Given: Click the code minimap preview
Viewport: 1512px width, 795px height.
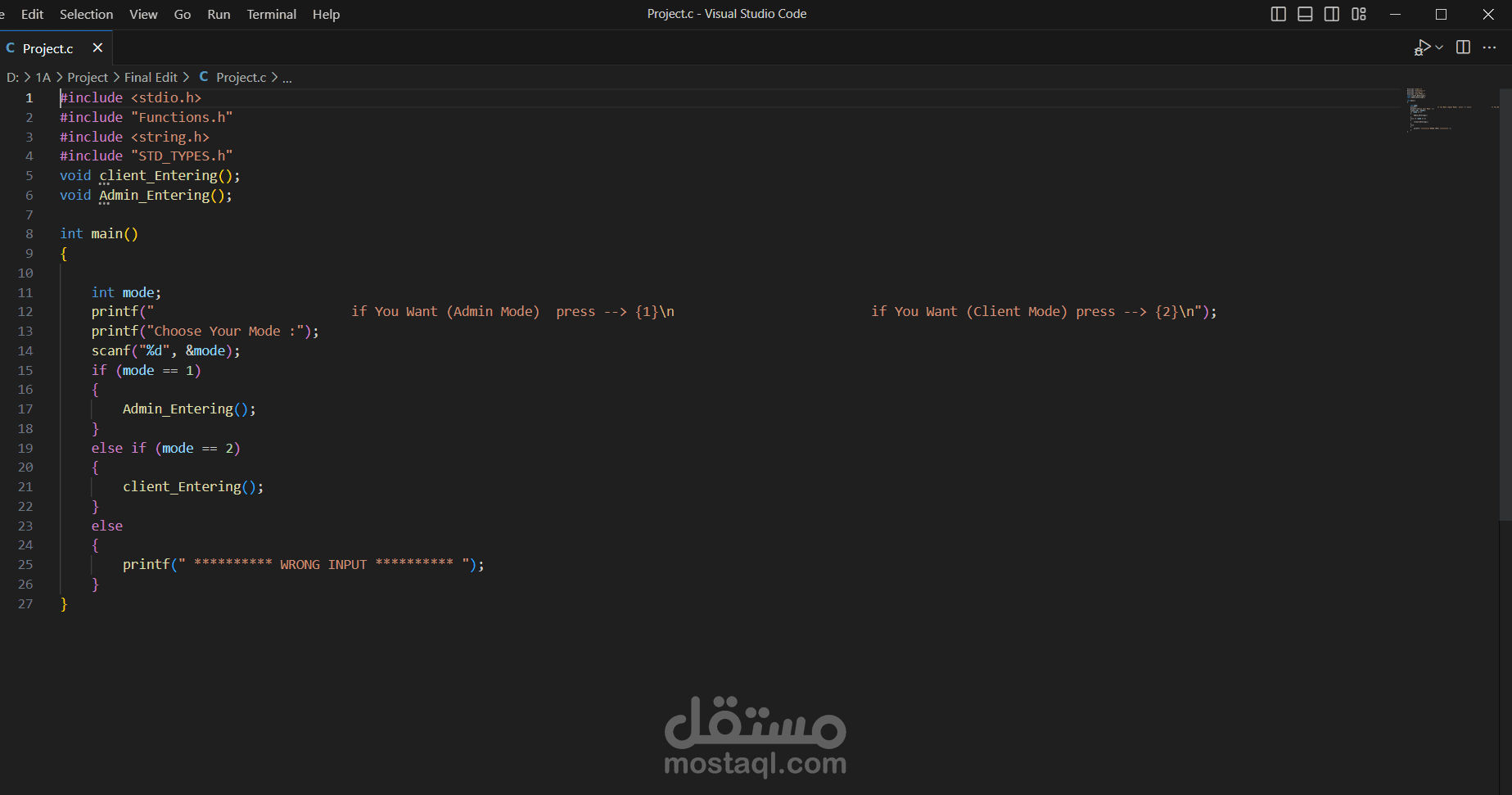Looking at the screenshot, I should [x=1451, y=110].
